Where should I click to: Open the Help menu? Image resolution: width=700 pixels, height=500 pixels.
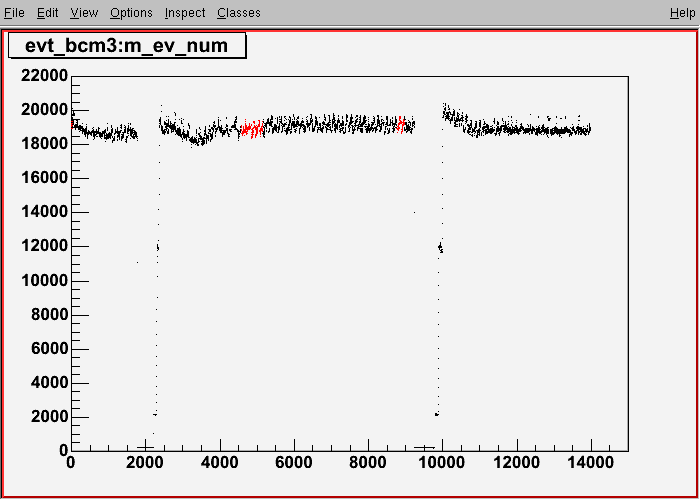683,13
